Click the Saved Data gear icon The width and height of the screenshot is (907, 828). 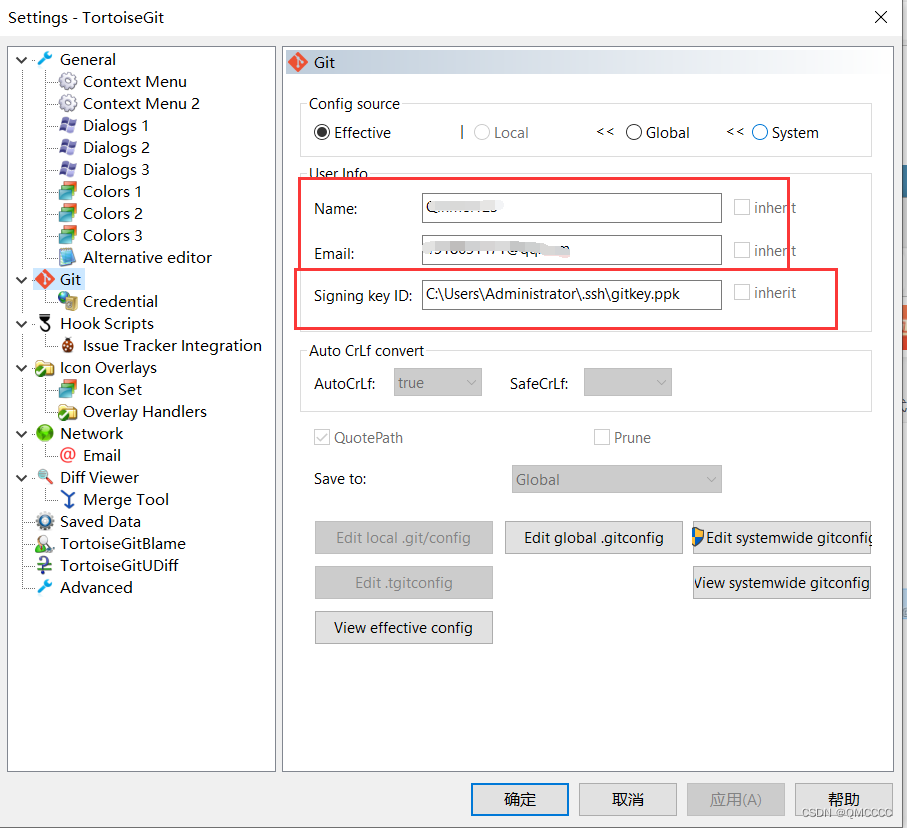tap(45, 521)
